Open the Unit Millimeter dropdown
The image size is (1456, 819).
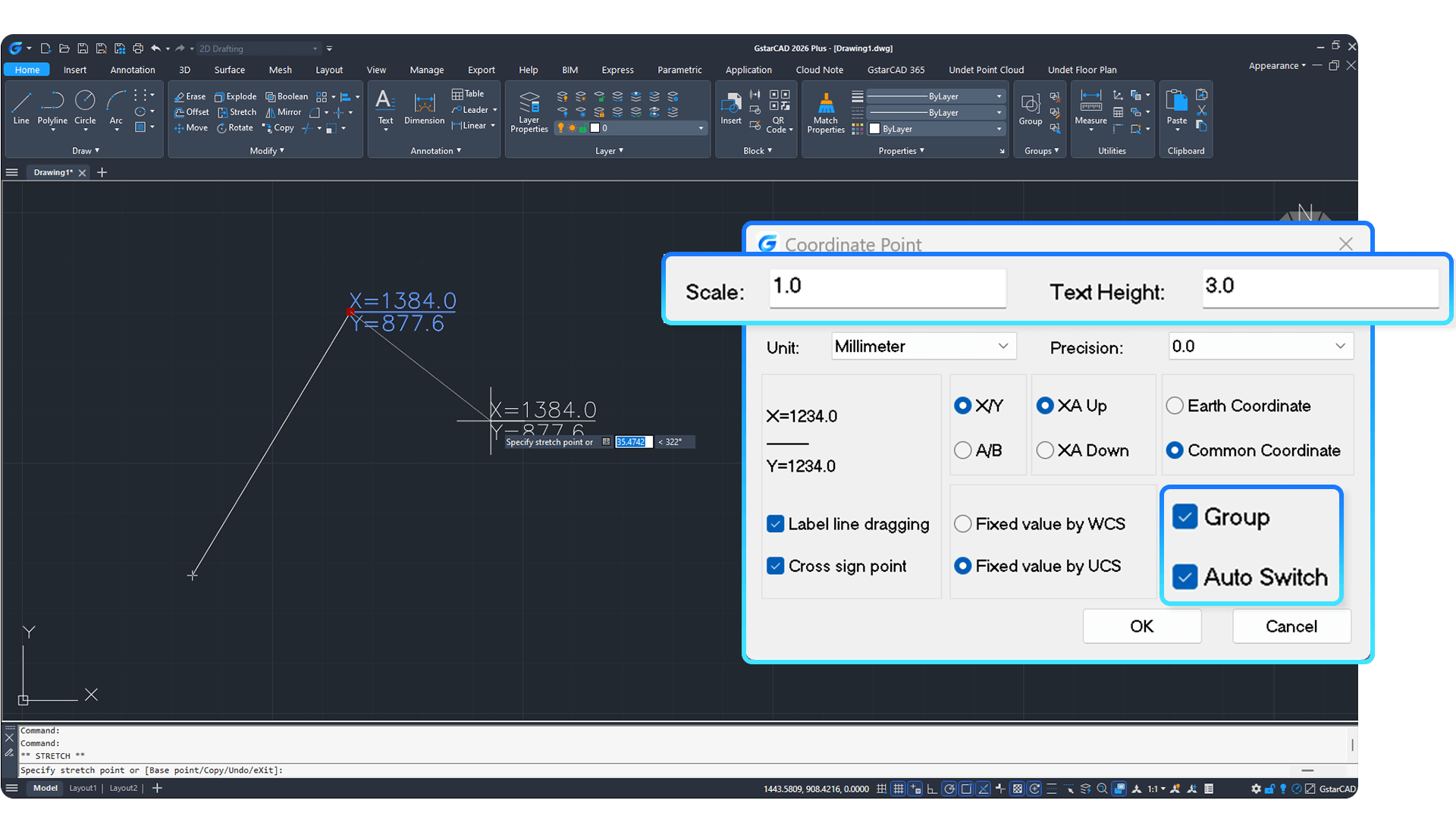924,347
